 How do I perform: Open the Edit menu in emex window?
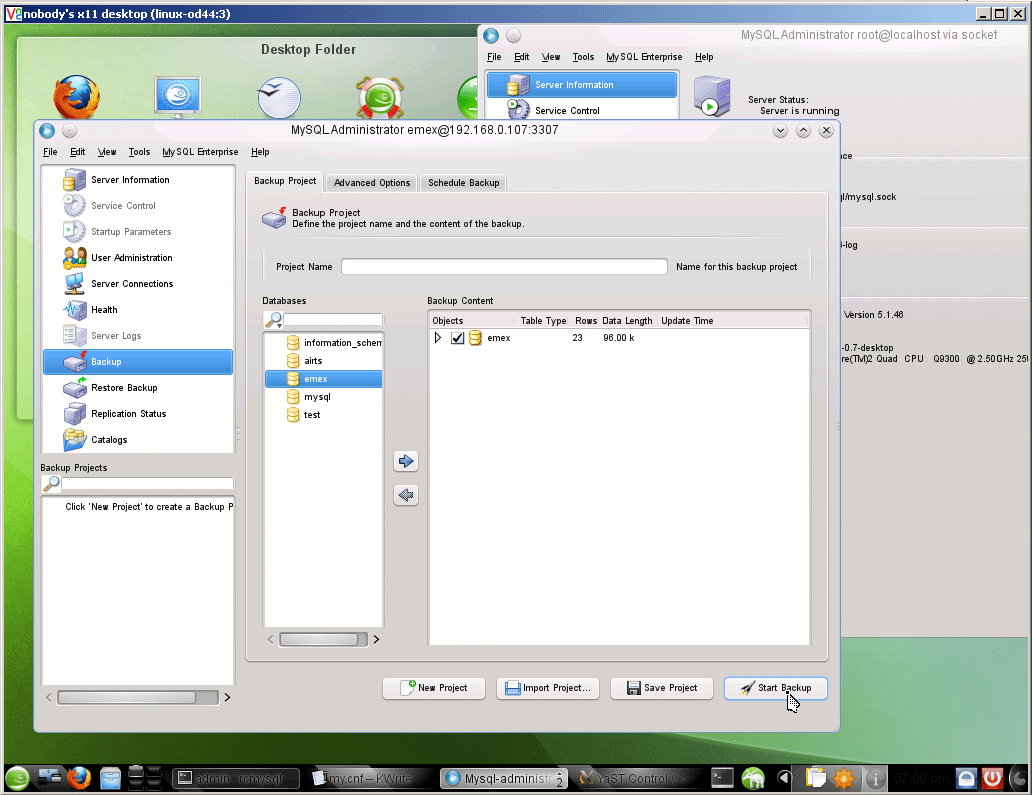(78, 152)
